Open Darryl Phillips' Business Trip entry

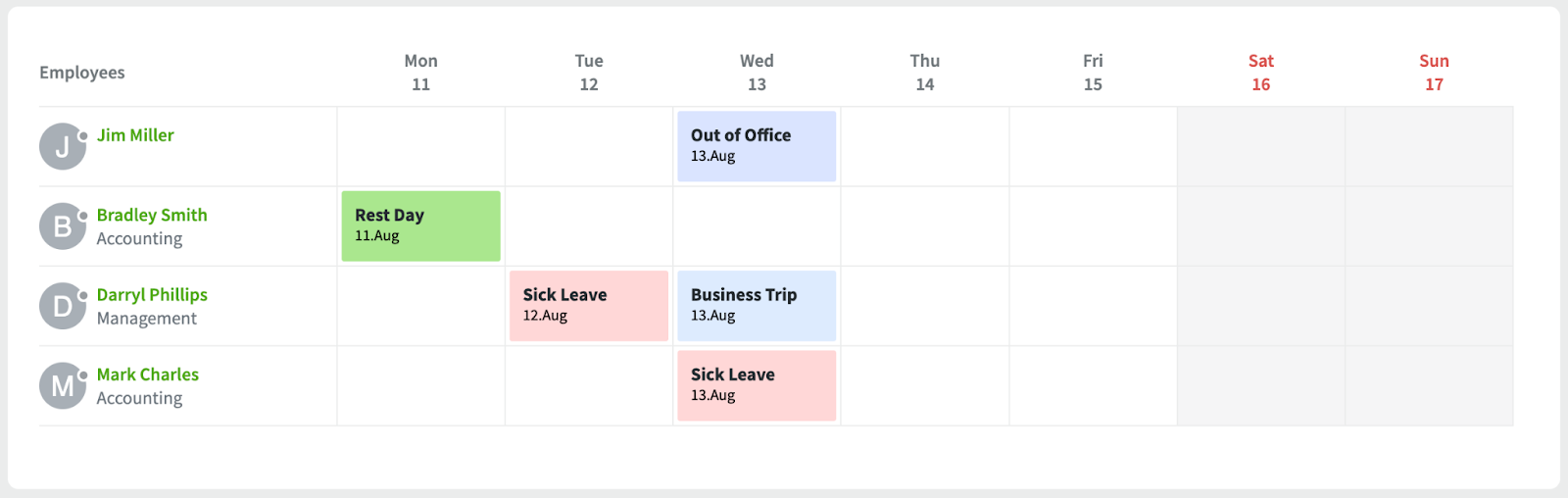pos(757,306)
